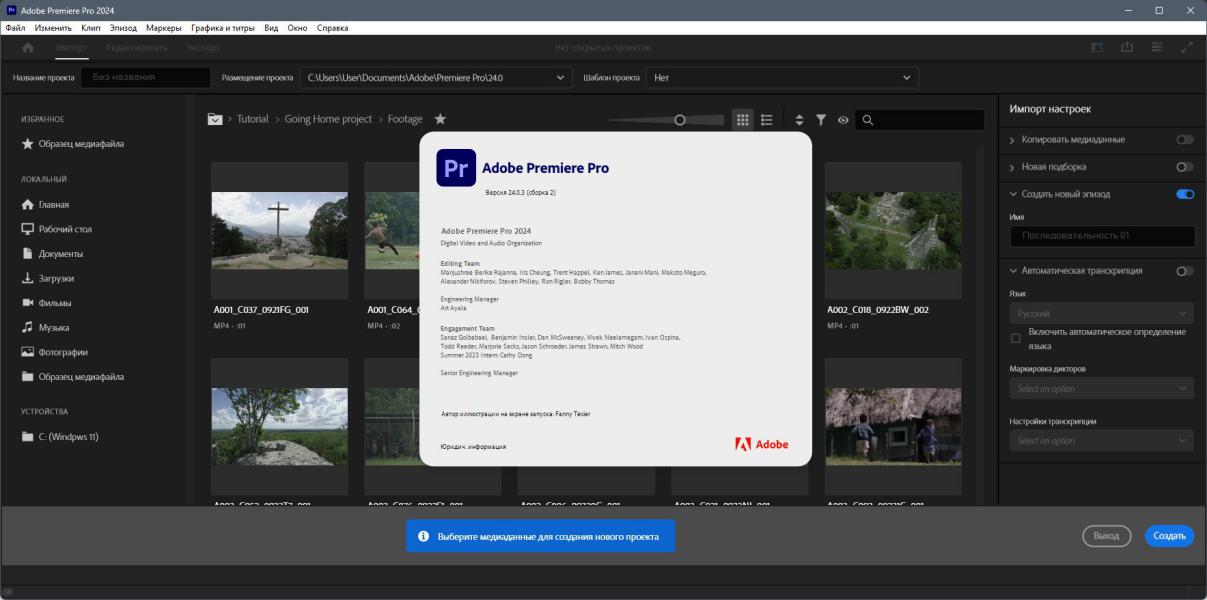Open Фильмы location
This screenshot has width=1207, height=600.
coord(47,303)
